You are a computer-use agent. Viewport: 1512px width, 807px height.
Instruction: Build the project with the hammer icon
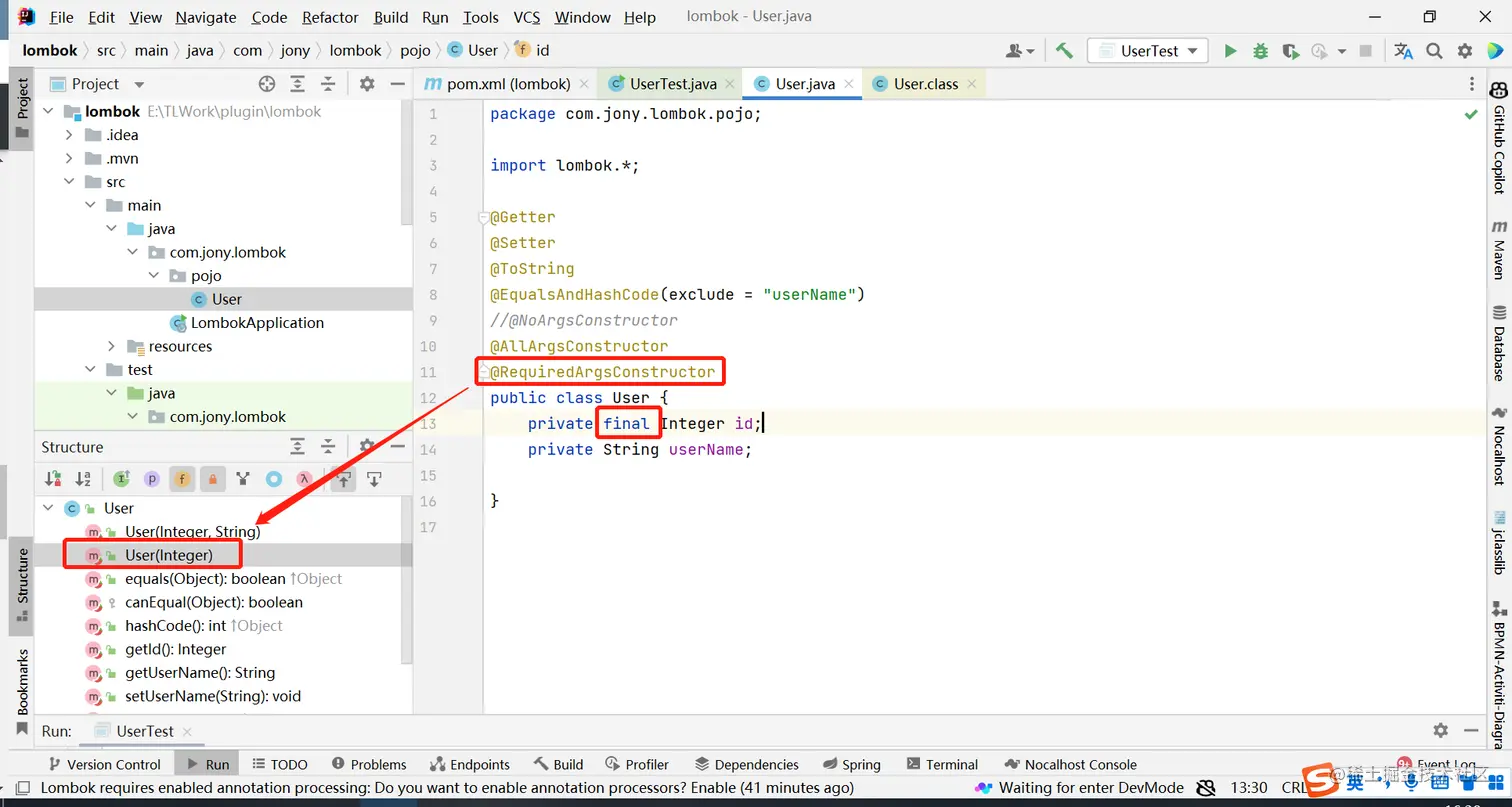[1064, 50]
